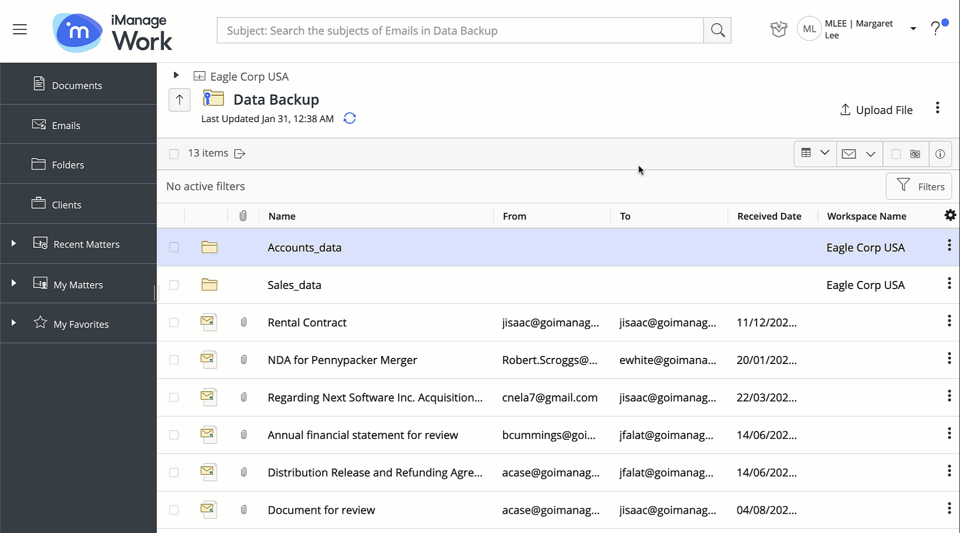Open the notifications inbox icon
Screen dimensions: 960x533
(x=778, y=30)
